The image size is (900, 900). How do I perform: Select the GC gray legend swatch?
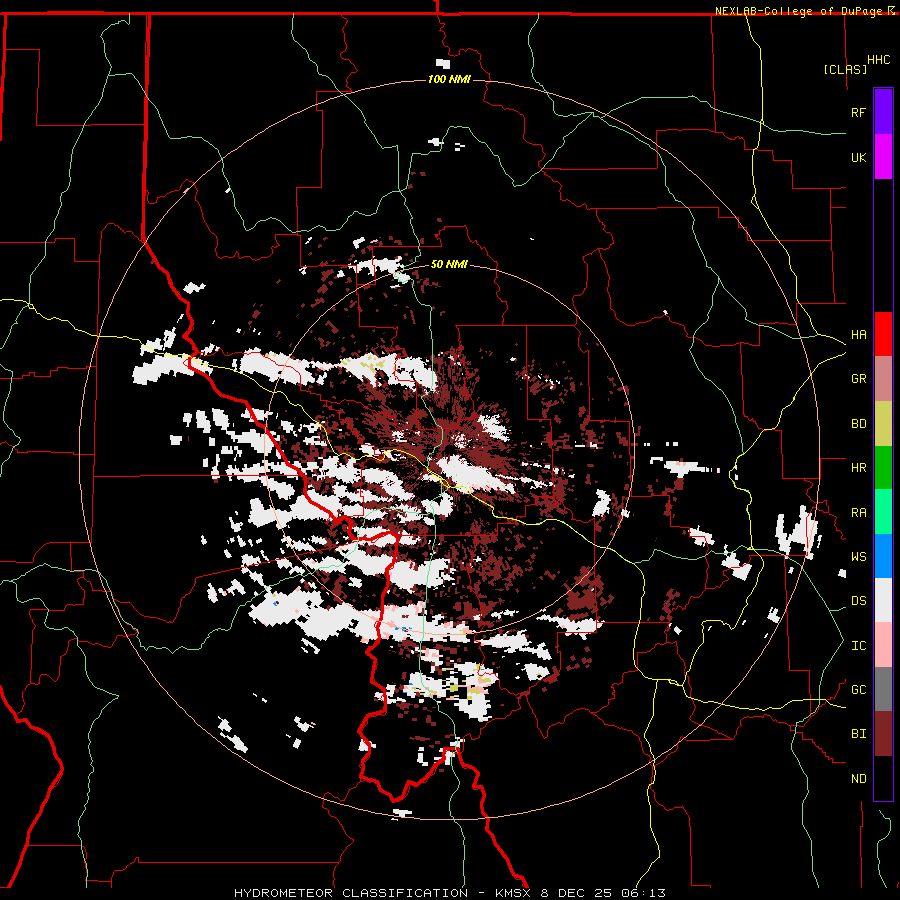(883, 689)
